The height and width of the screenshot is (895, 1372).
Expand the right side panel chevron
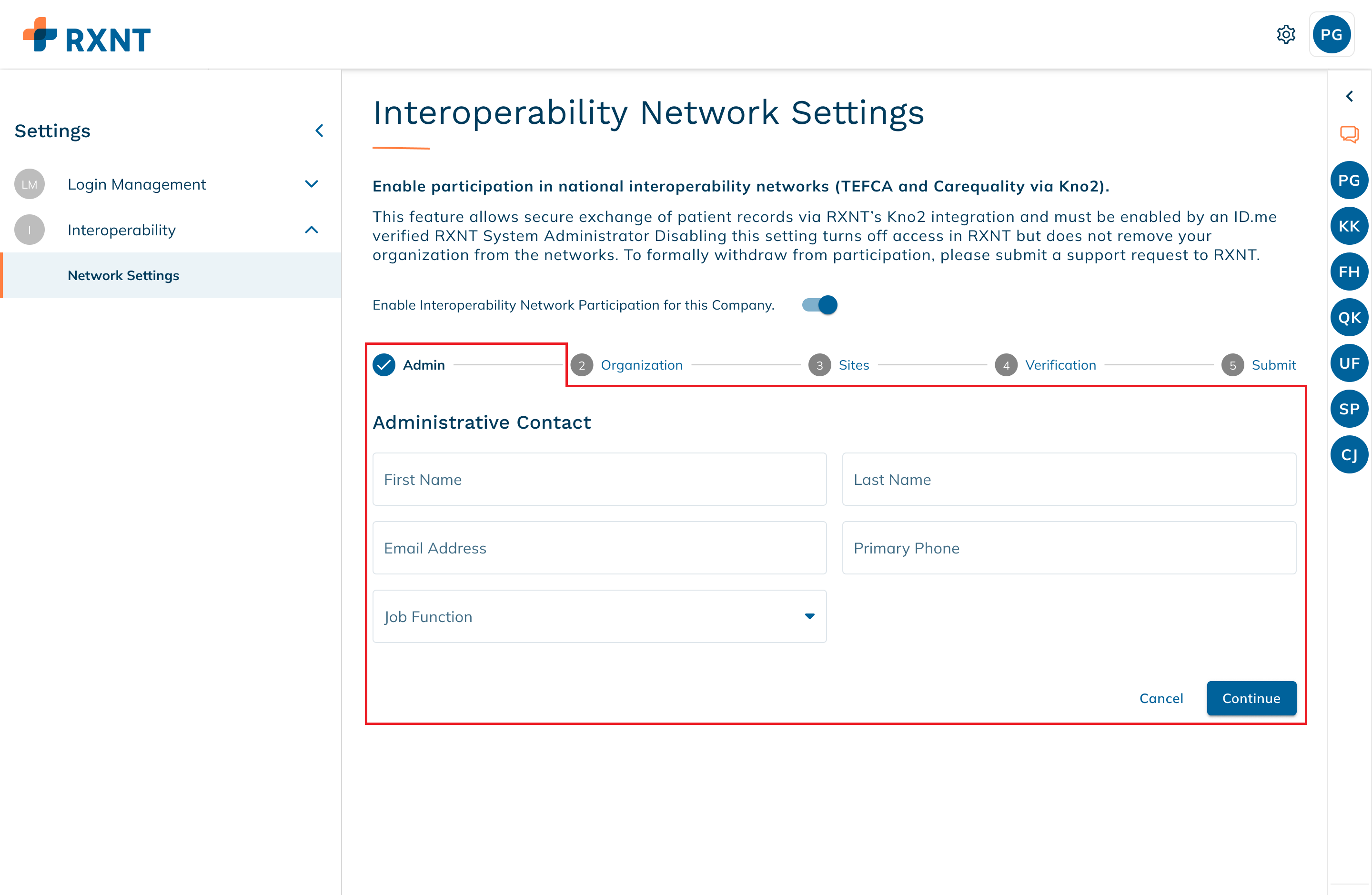[1350, 96]
